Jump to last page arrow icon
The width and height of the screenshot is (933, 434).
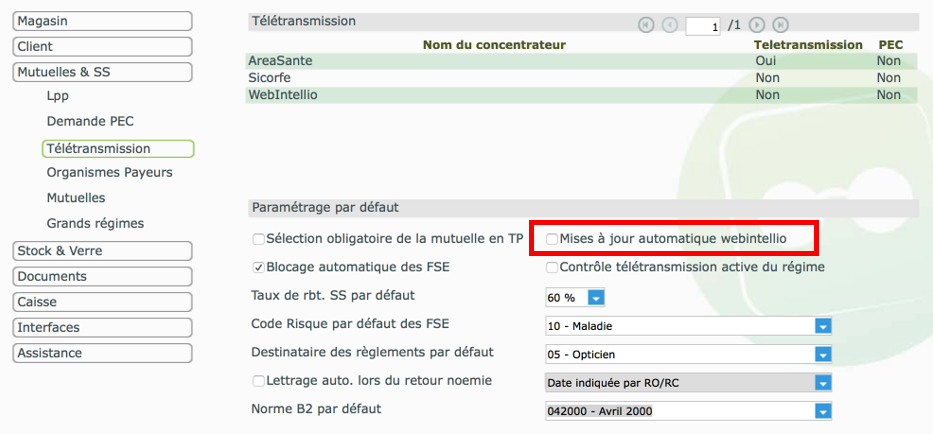pyautogui.click(x=780, y=25)
